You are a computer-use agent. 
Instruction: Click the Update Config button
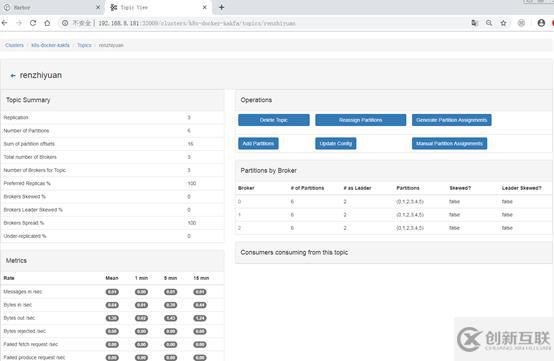point(336,143)
